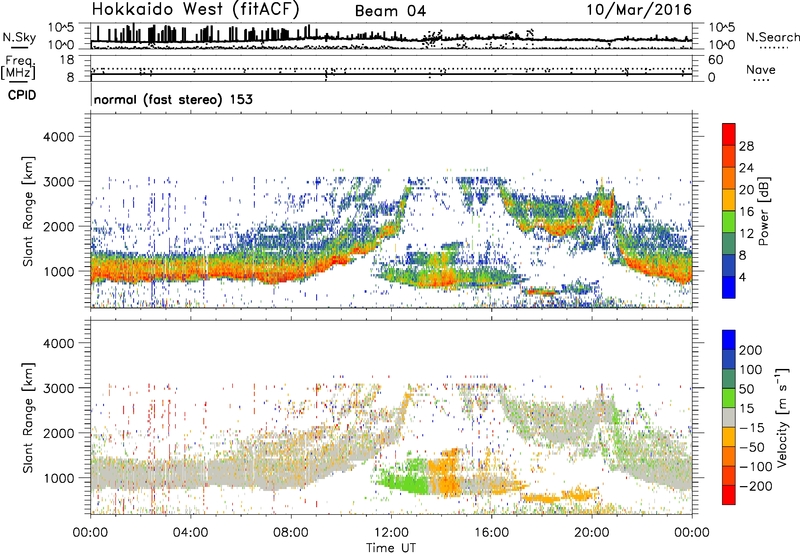The image size is (800, 554).
Task: Click the 'Velocity [m s-1]' axis label
Action: [x=783, y=417]
